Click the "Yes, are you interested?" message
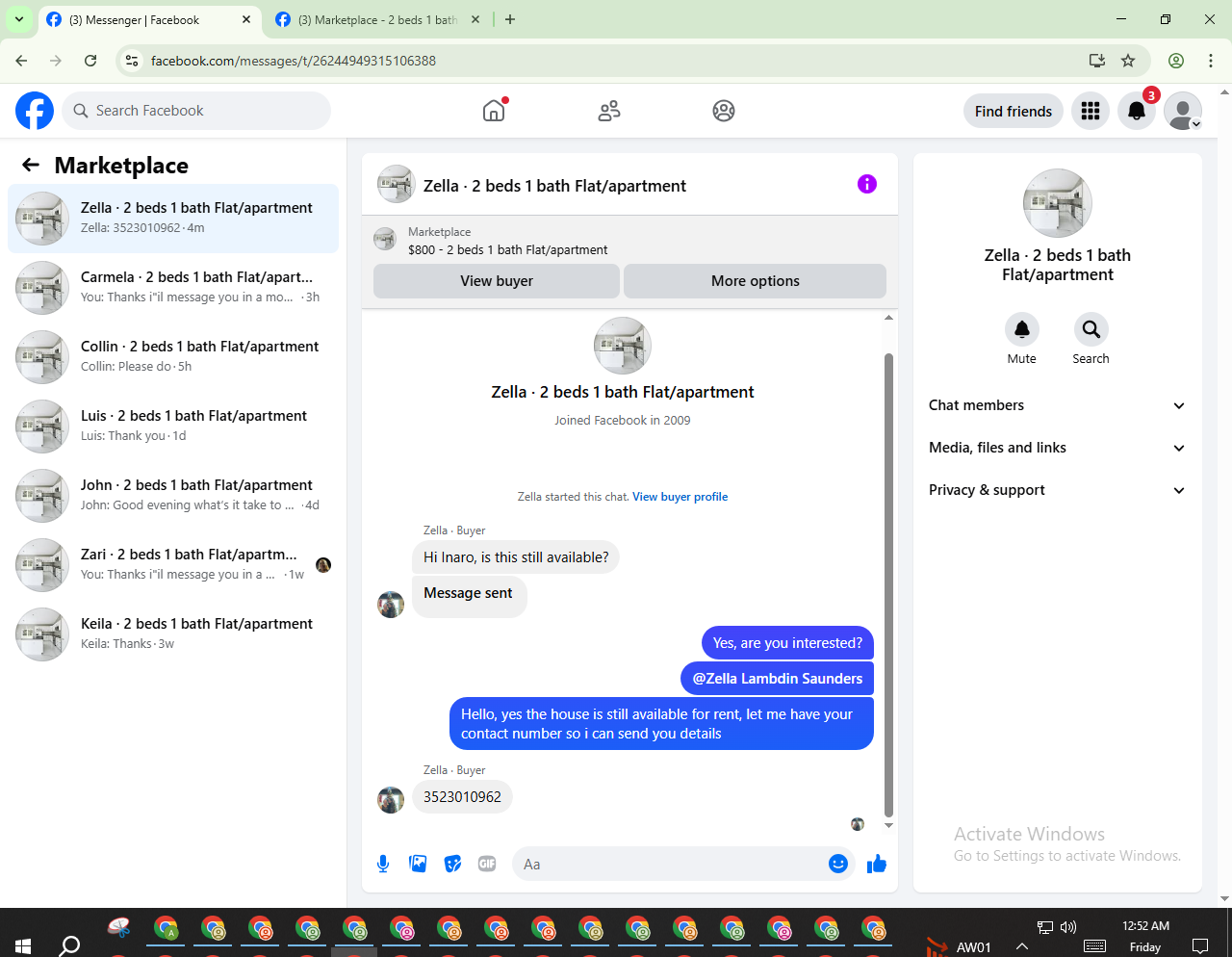Viewport: 1232px width, 957px height. pos(787,643)
